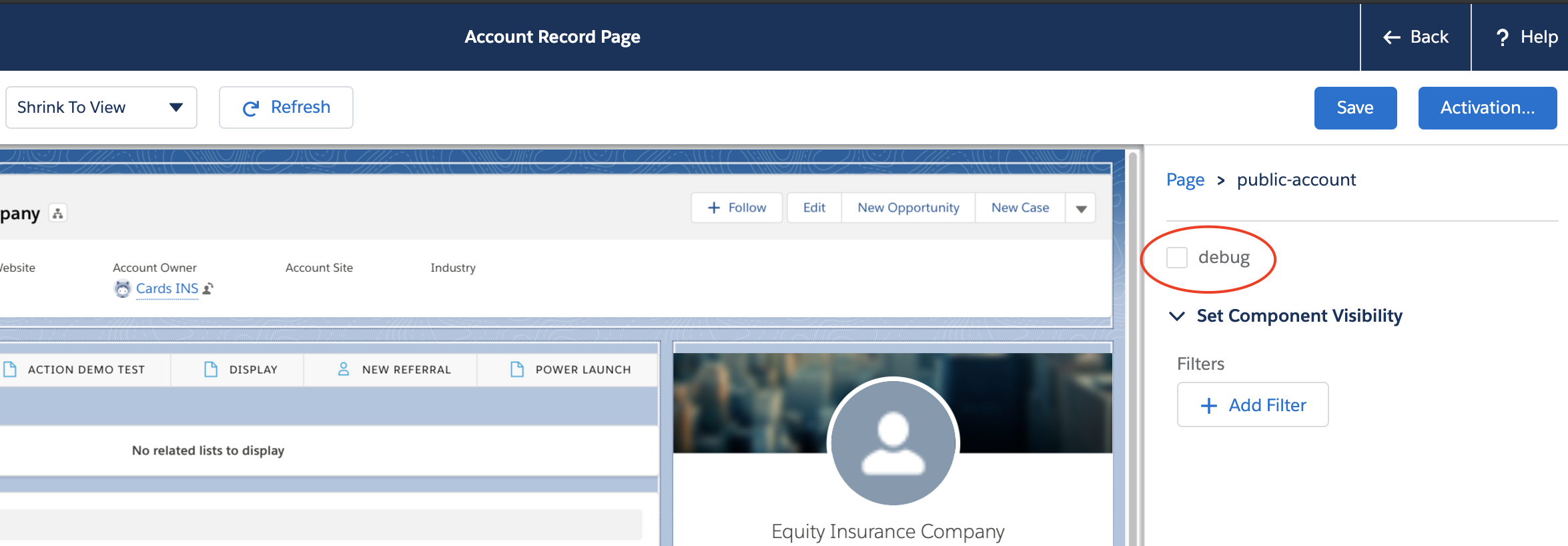Click the Add Filter button
Image resolution: width=1568 pixels, height=546 pixels.
[1252, 404]
